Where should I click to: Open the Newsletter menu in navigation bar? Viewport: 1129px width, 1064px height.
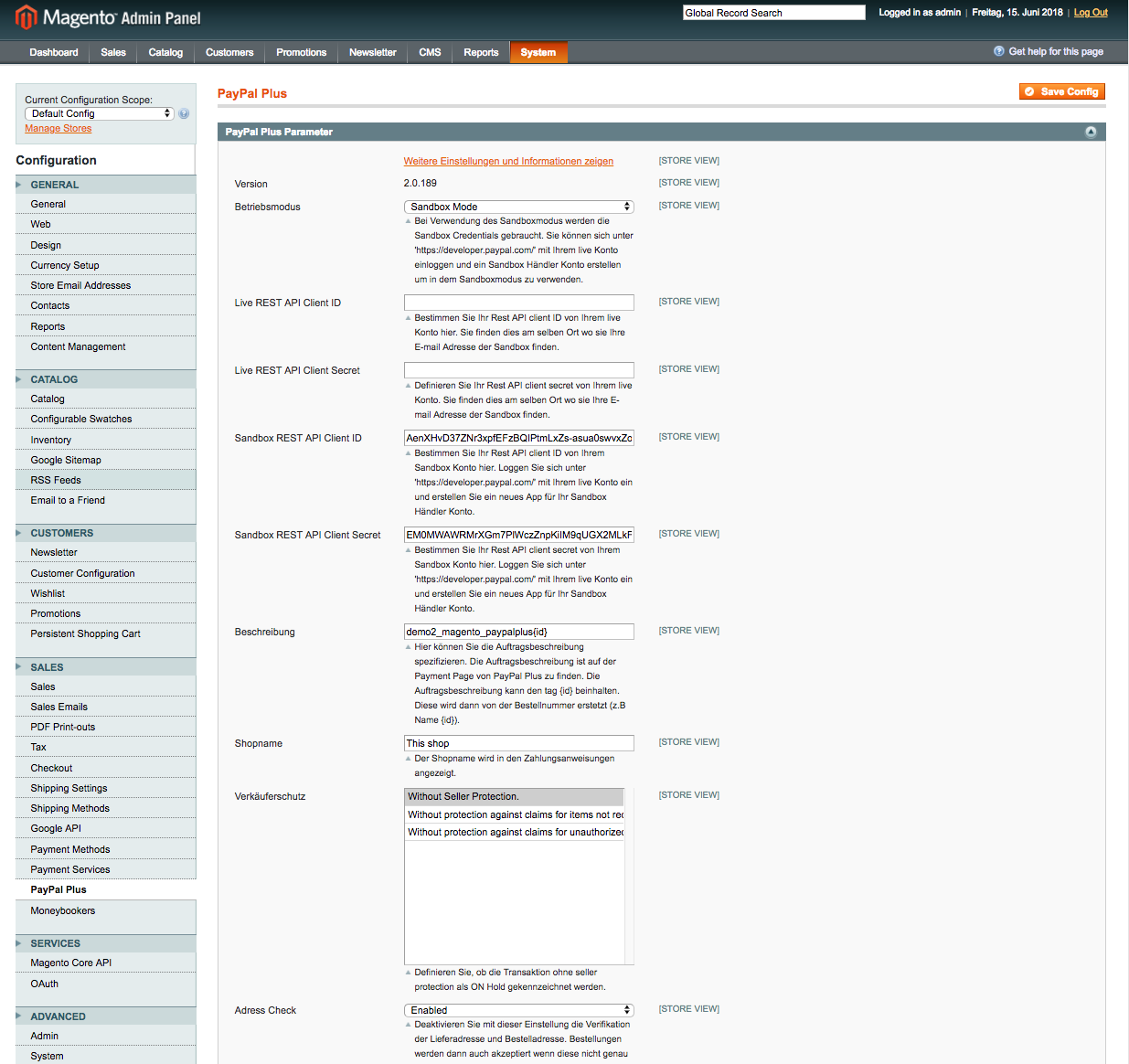pos(373,52)
